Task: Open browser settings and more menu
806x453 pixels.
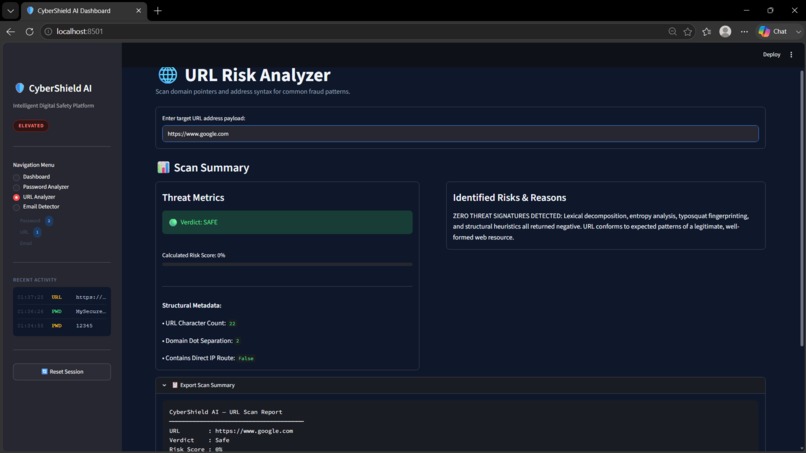Action: tap(744, 31)
